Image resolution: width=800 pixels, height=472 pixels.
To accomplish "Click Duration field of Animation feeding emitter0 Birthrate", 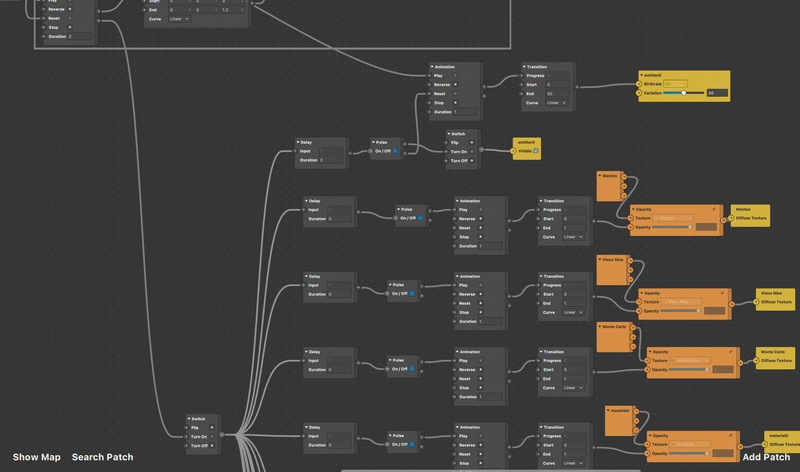I will [x=465, y=112].
